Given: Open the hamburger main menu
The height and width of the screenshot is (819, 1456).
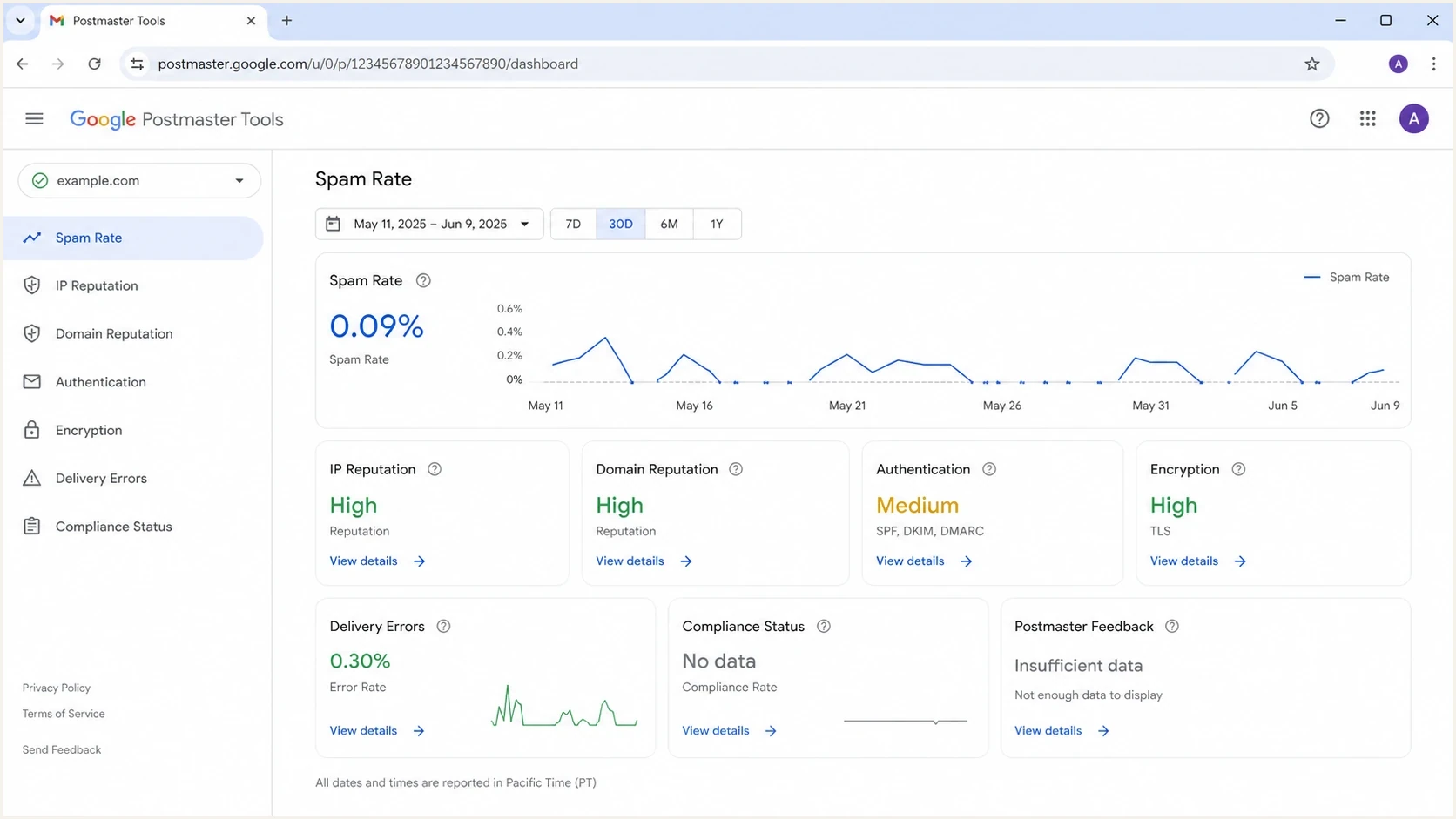Looking at the screenshot, I should pyautogui.click(x=34, y=119).
